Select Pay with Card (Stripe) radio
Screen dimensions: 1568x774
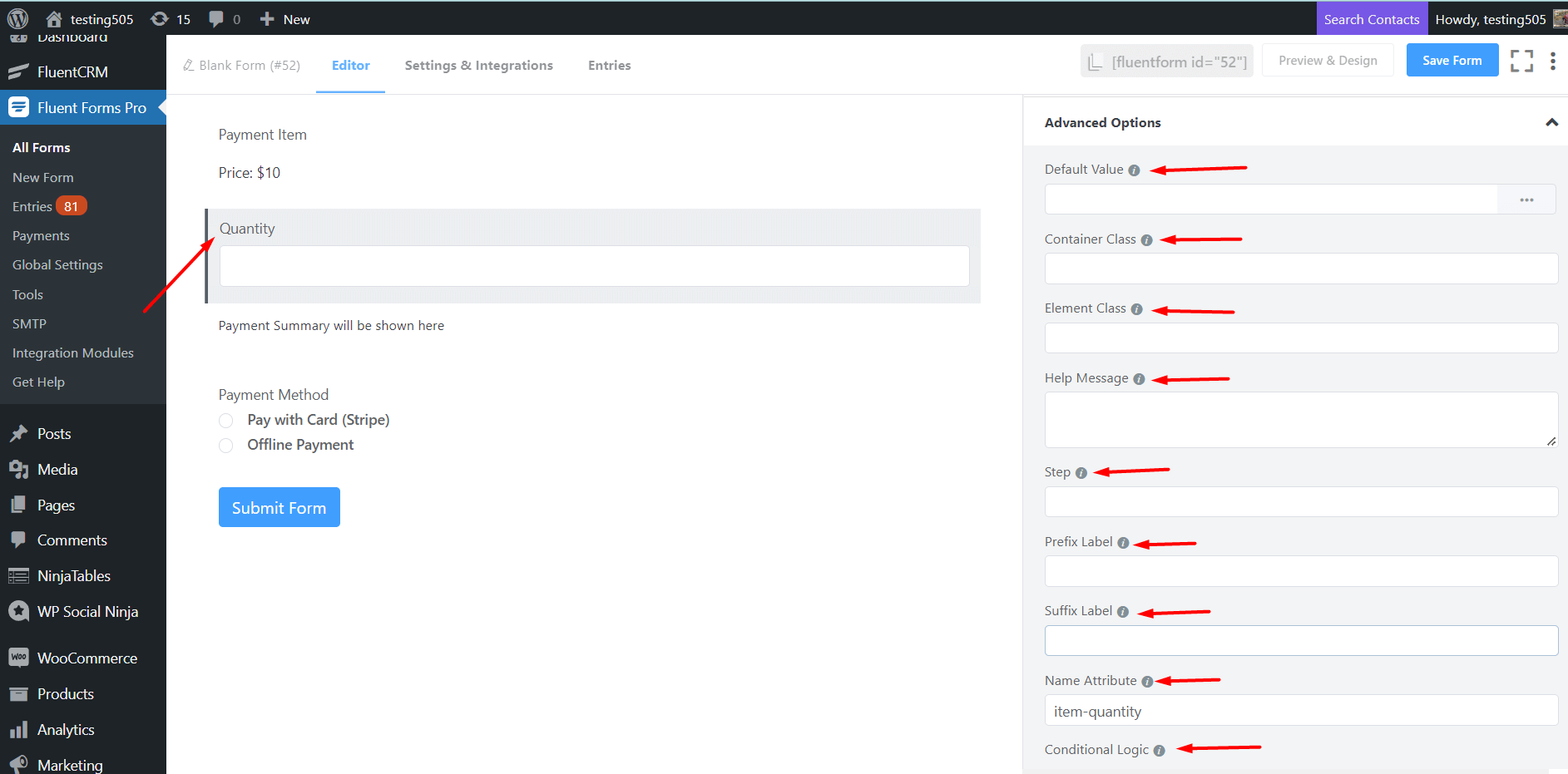226,421
